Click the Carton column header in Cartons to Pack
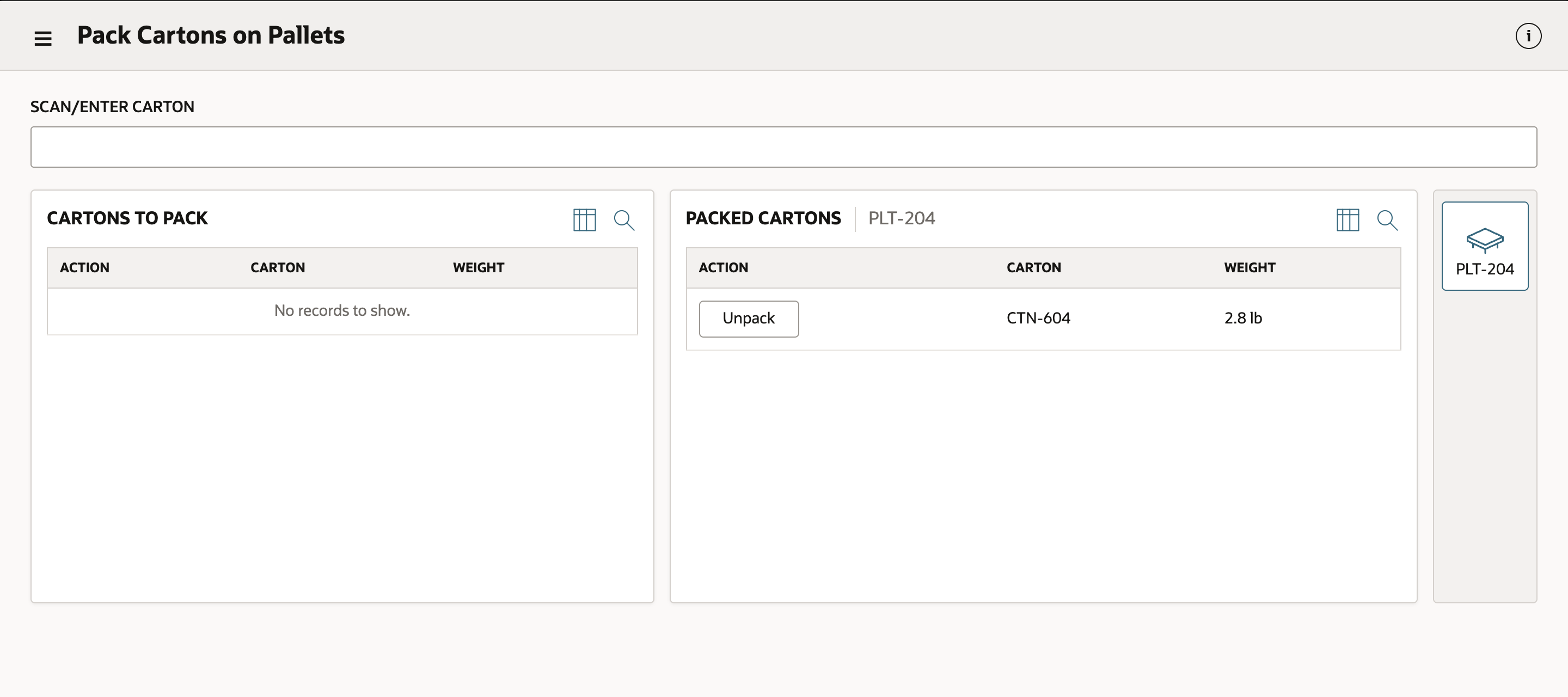The width and height of the screenshot is (1568, 697). 278,268
